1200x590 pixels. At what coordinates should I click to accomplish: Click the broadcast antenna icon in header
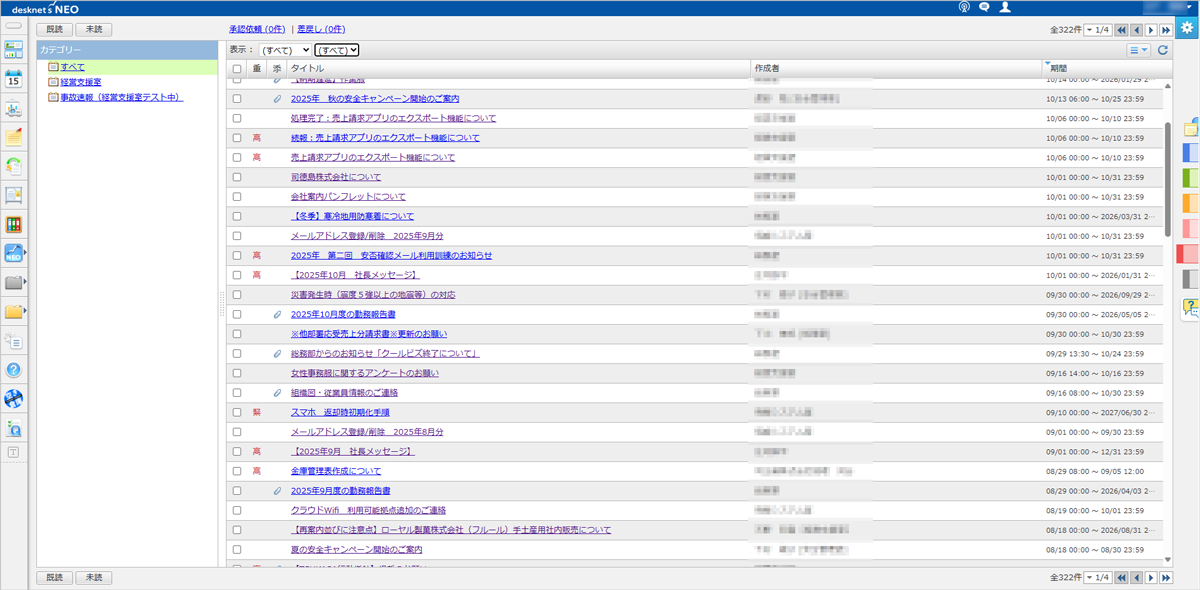[964, 7]
